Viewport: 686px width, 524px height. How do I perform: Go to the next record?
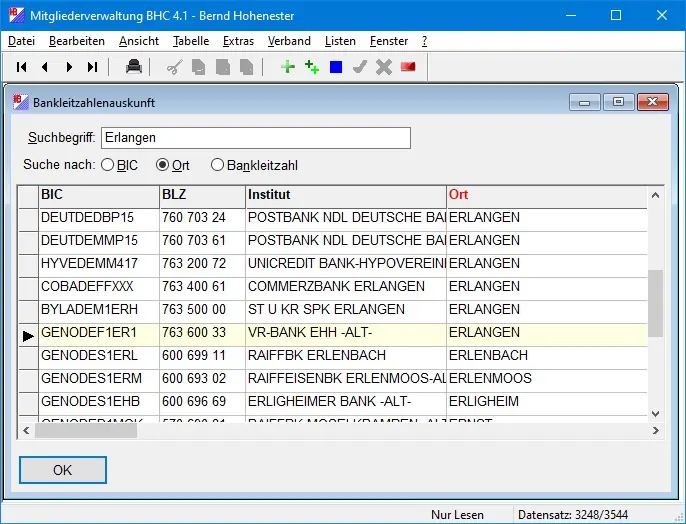69,67
